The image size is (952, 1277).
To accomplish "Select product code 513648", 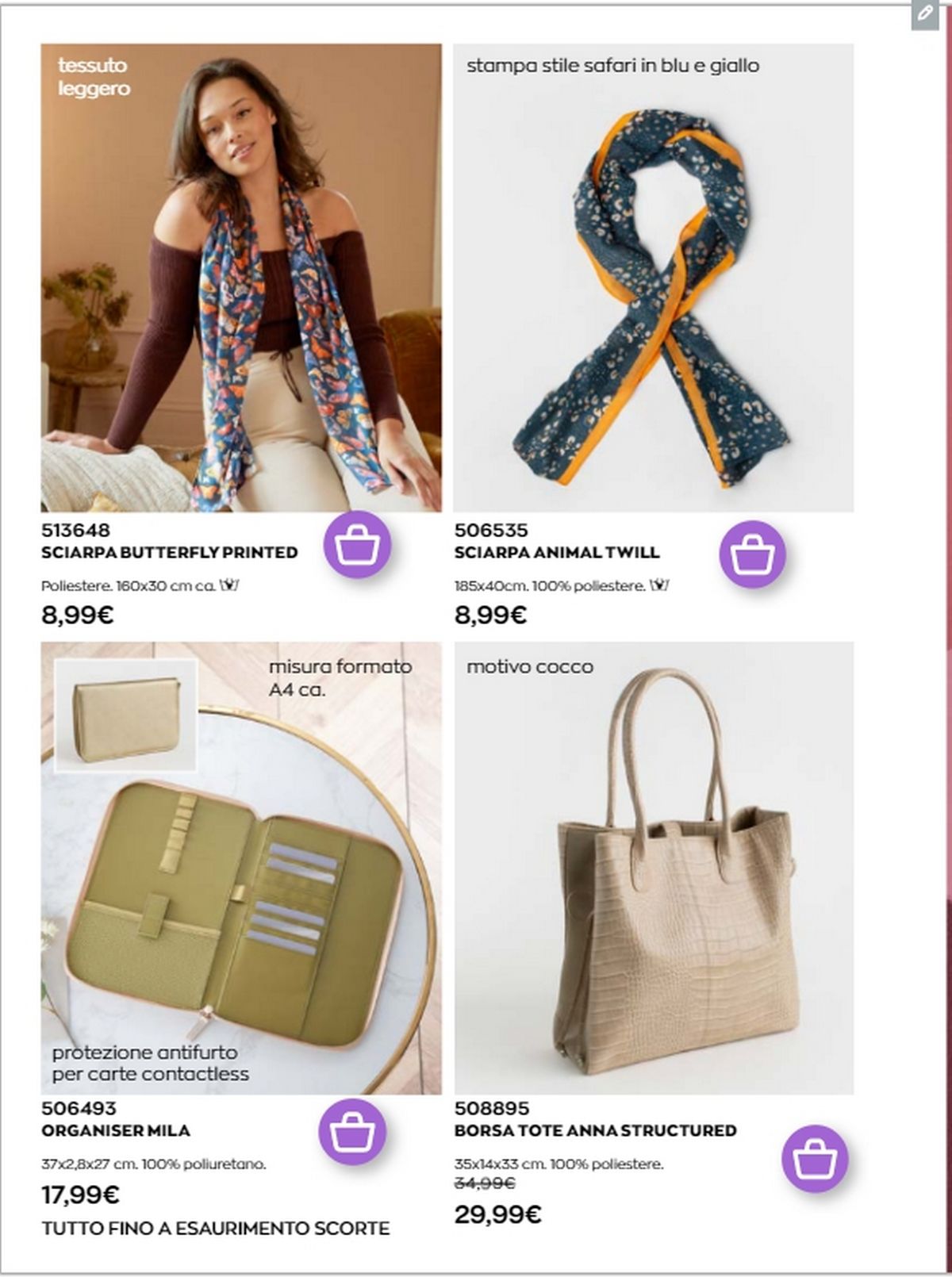I will [75, 530].
